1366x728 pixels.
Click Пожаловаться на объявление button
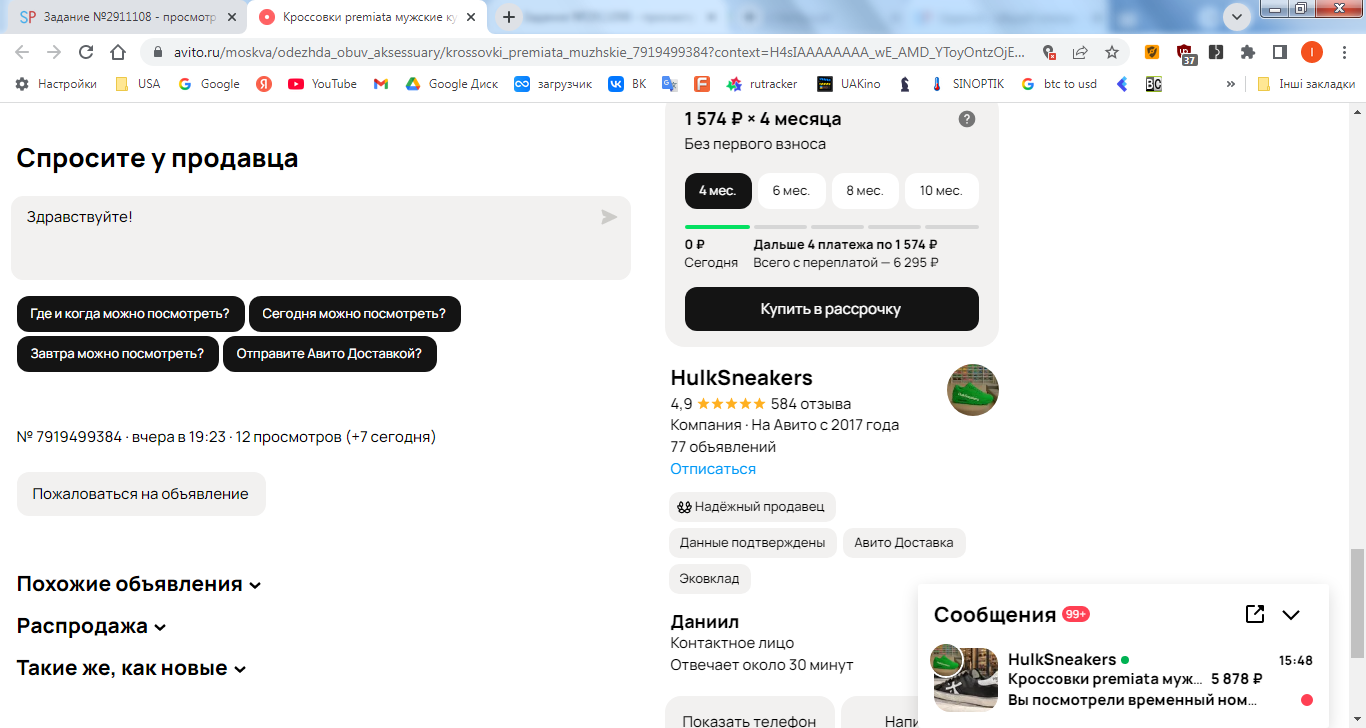(x=141, y=494)
